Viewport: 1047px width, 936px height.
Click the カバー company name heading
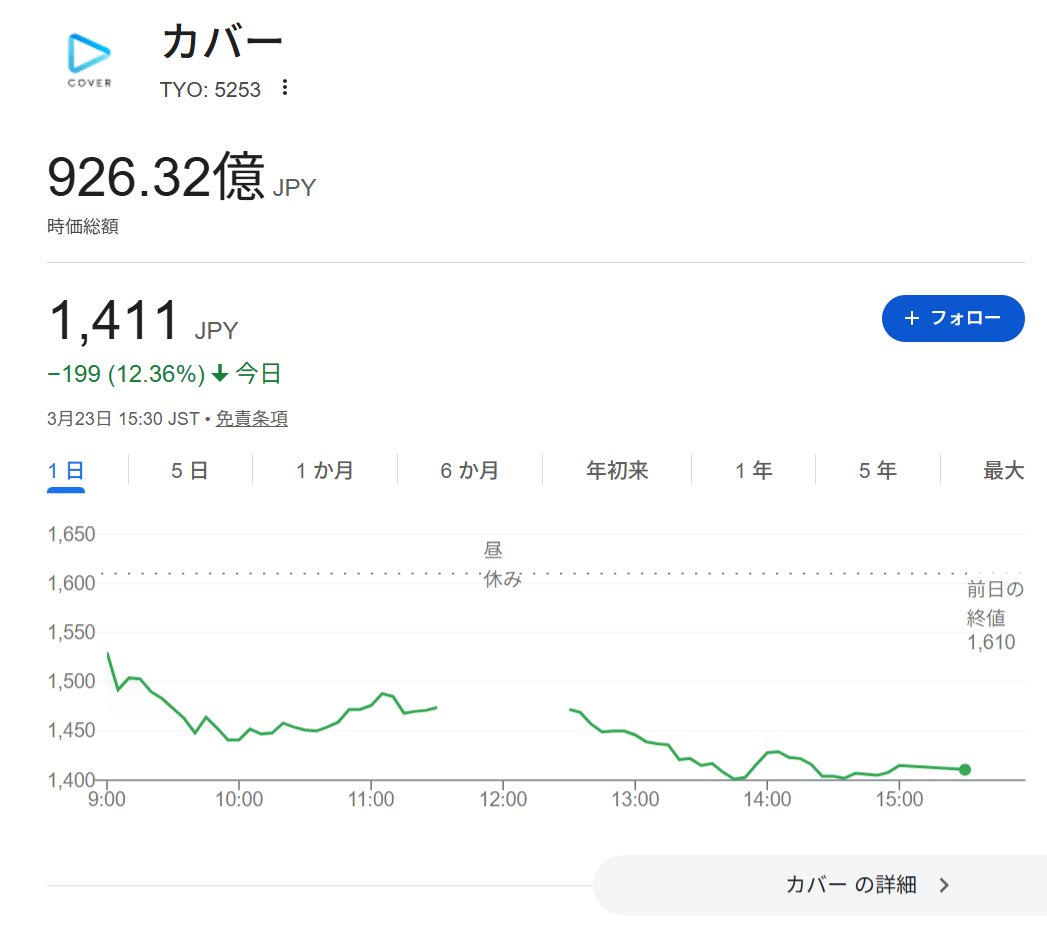[x=222, y=43]
